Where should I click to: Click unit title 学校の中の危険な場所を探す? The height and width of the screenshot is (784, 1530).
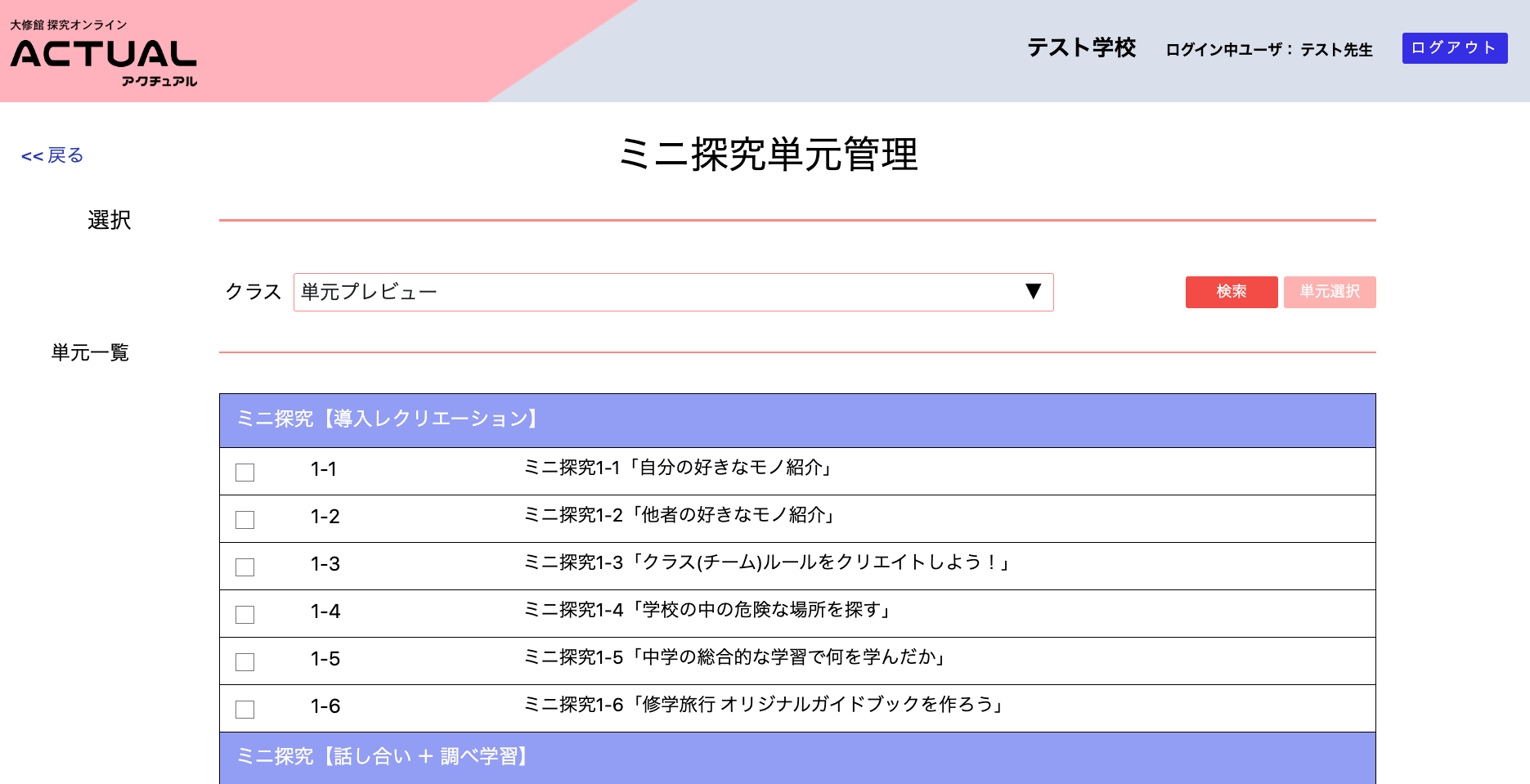pos(707,611)
